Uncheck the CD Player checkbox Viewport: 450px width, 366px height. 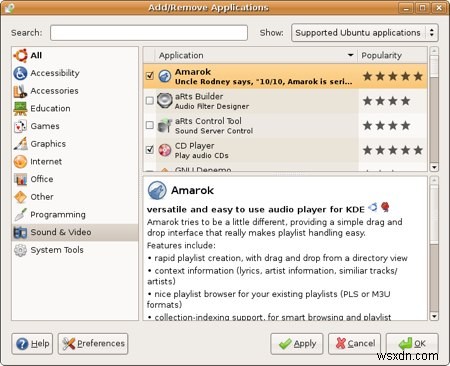pos(150,150)
